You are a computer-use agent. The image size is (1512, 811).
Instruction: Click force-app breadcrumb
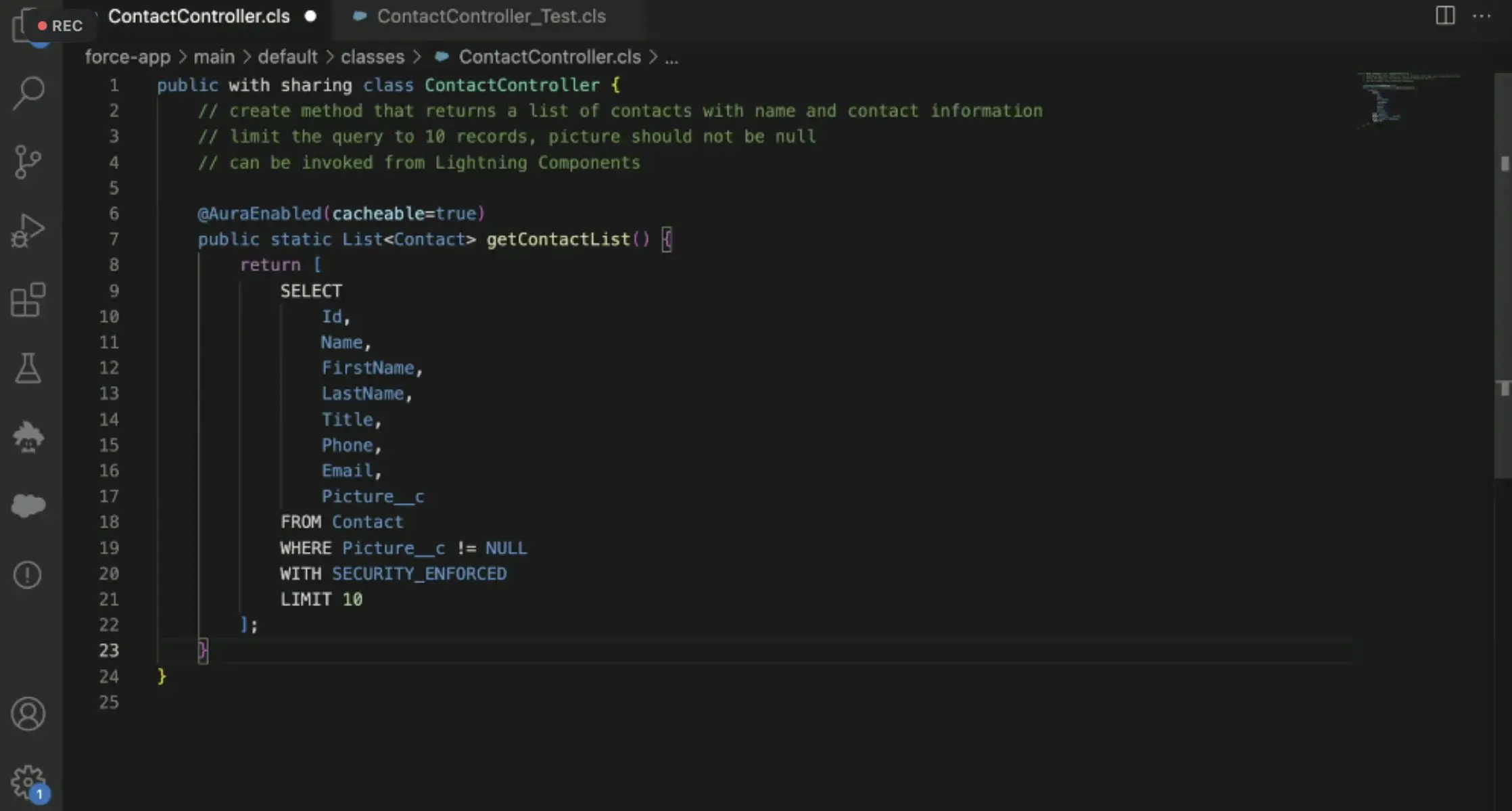point(128,57)
